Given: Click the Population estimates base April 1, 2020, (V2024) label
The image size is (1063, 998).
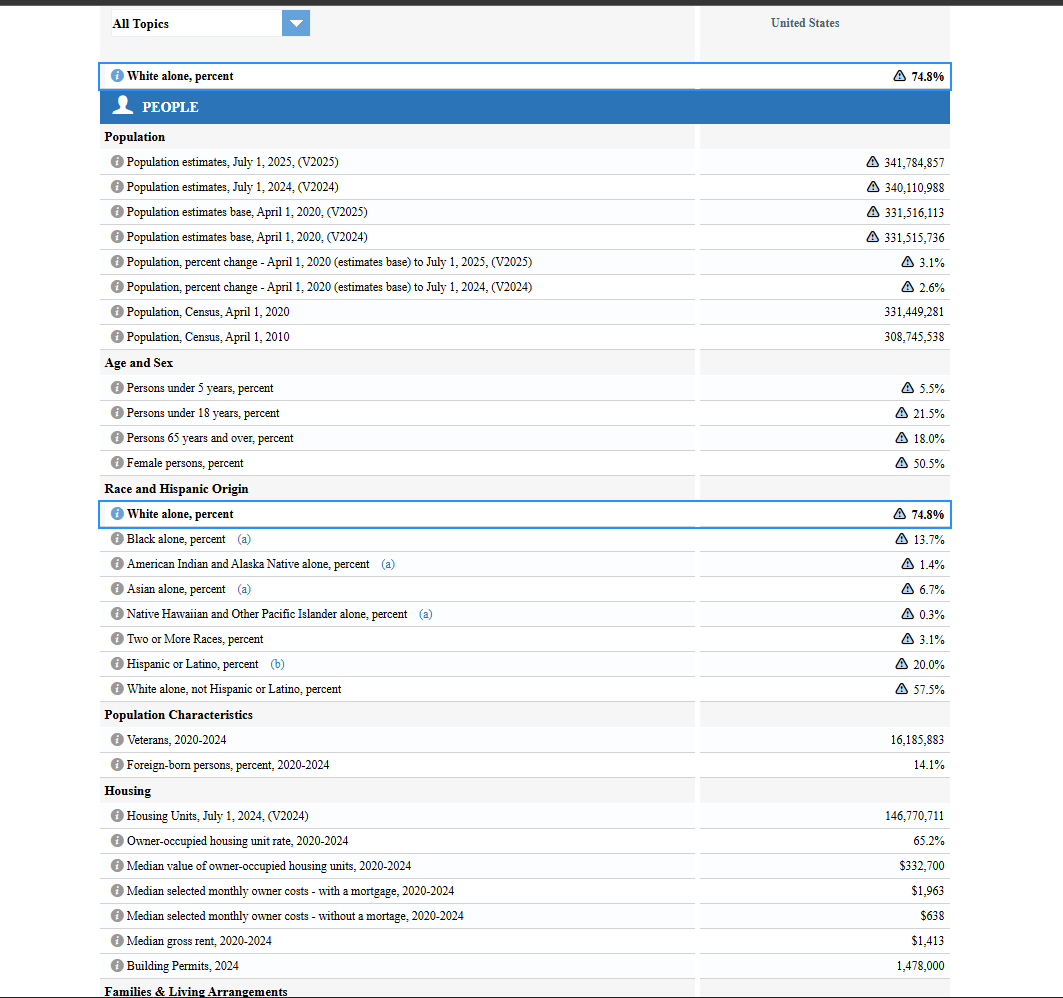Looking at the screenshot, I should tap(247, 237).
